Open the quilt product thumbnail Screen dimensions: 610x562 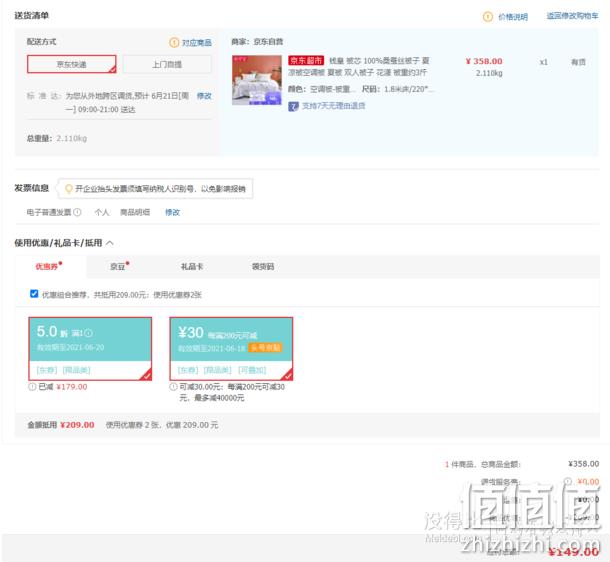(257, 80)
